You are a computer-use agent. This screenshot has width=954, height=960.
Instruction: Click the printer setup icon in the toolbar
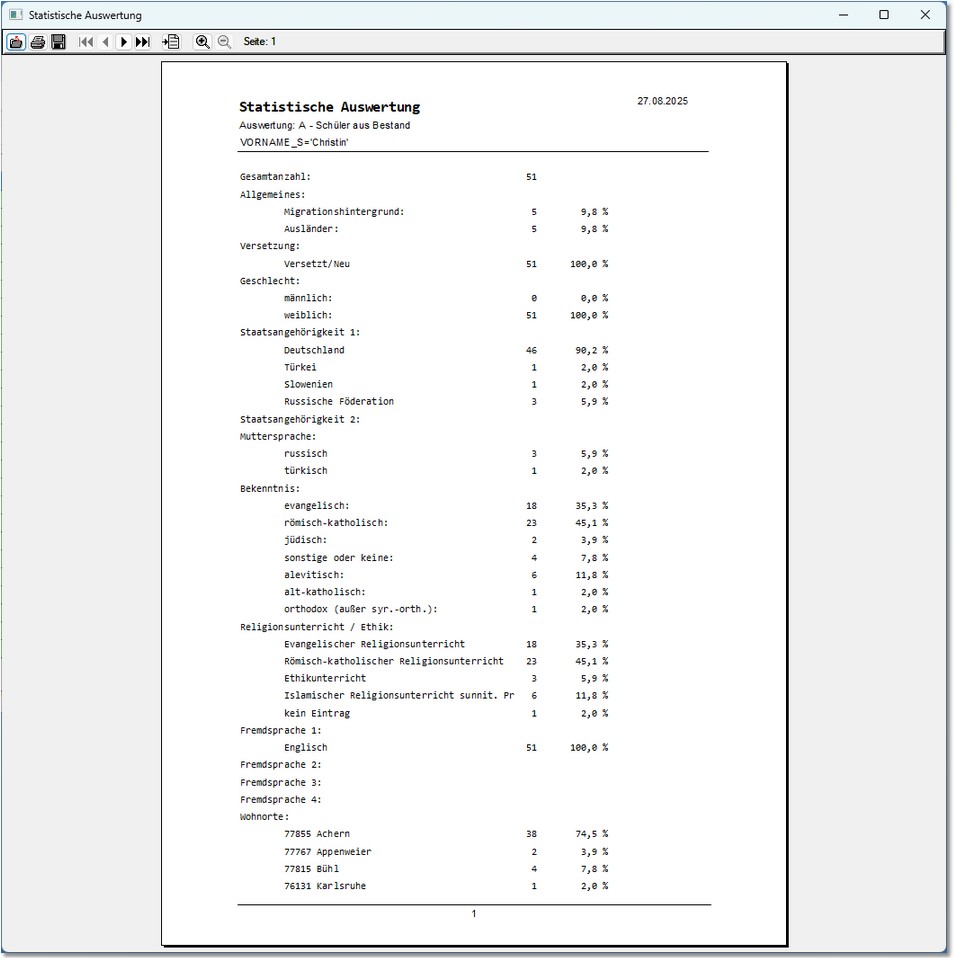pyautogui.click(x=16, y=42)
